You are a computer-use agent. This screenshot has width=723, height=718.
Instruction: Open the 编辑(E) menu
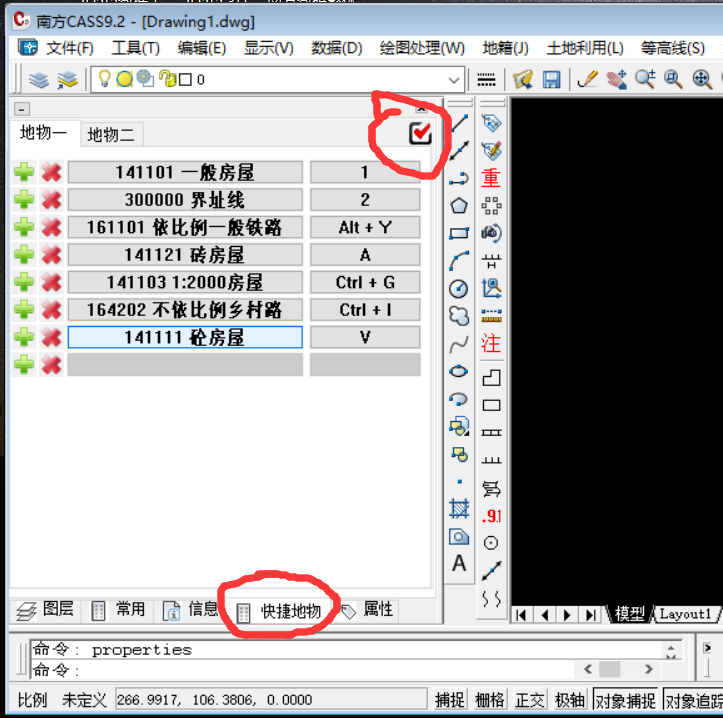pos(201,48)
